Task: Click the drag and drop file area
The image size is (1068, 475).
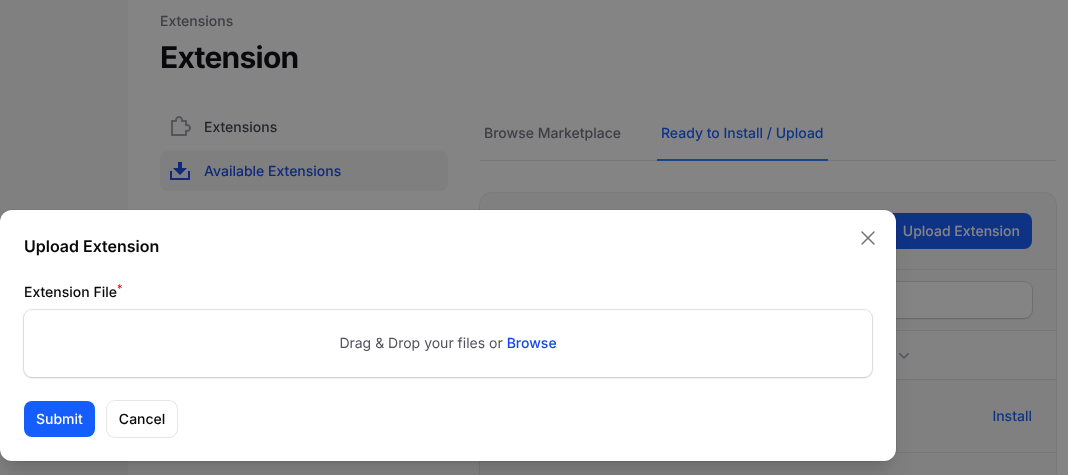Action: pos(447,343)
